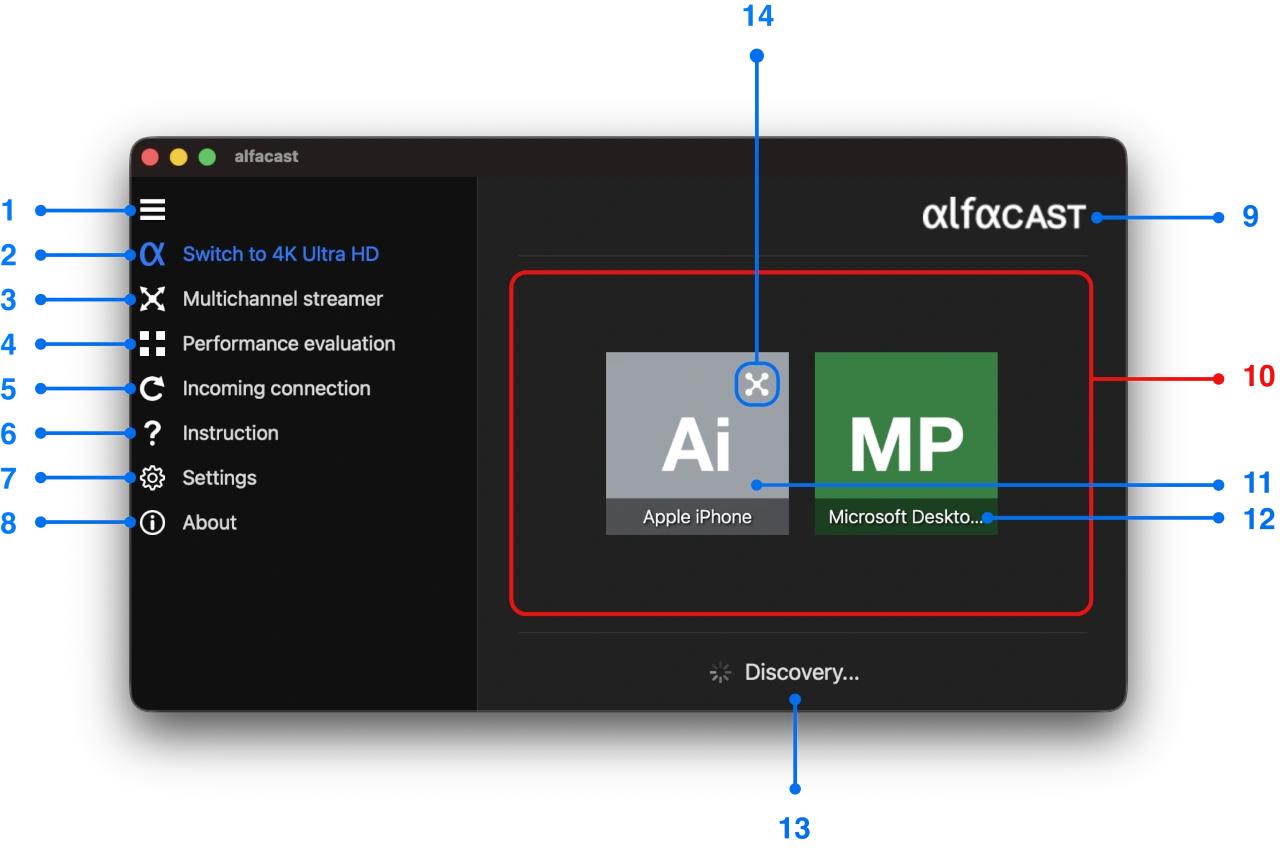Connect to the Apple iPhone device
The image size is (1280, 853).
(x=697, y=444)
